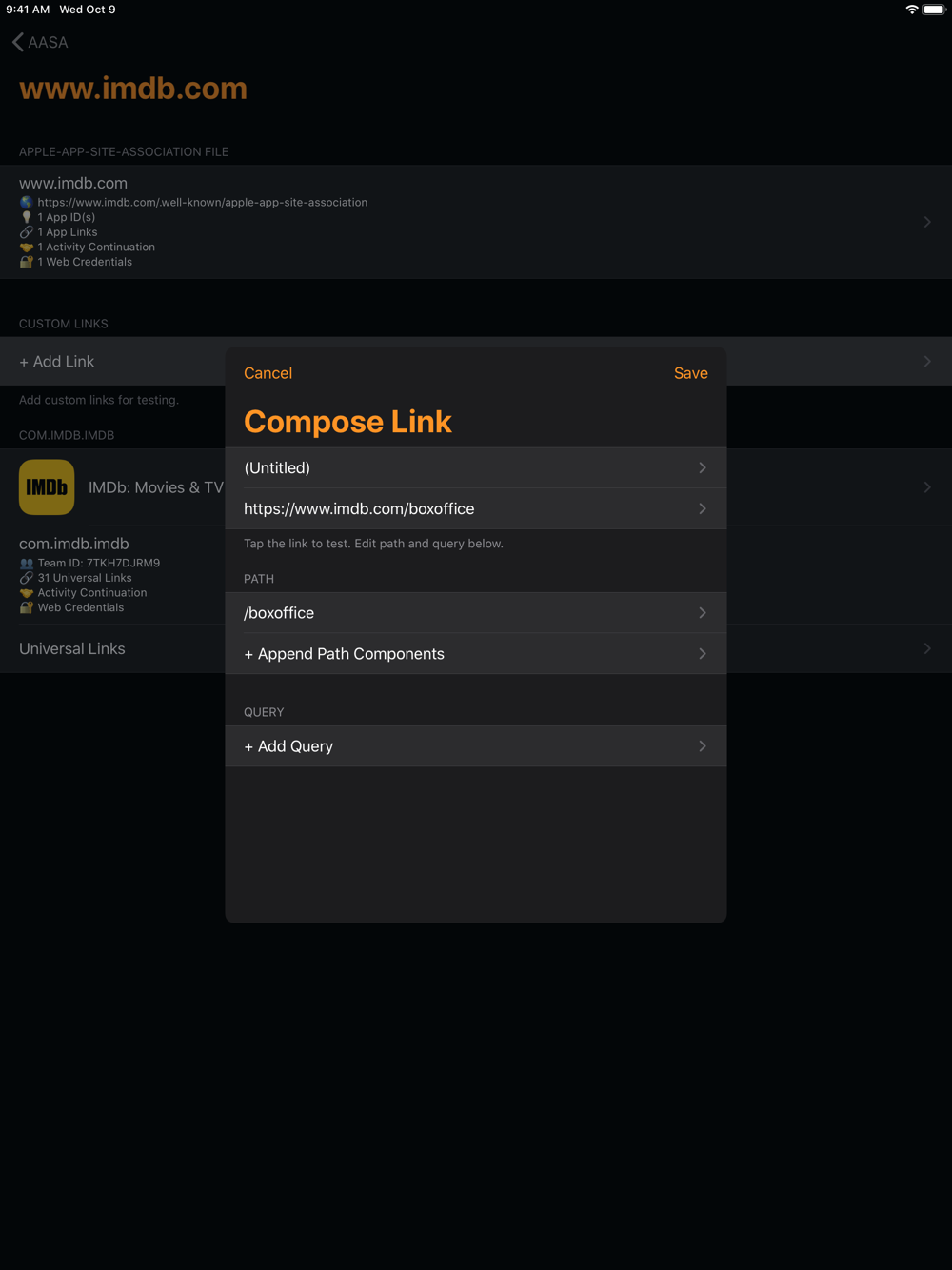Open Universal Links row

[476, 649]
